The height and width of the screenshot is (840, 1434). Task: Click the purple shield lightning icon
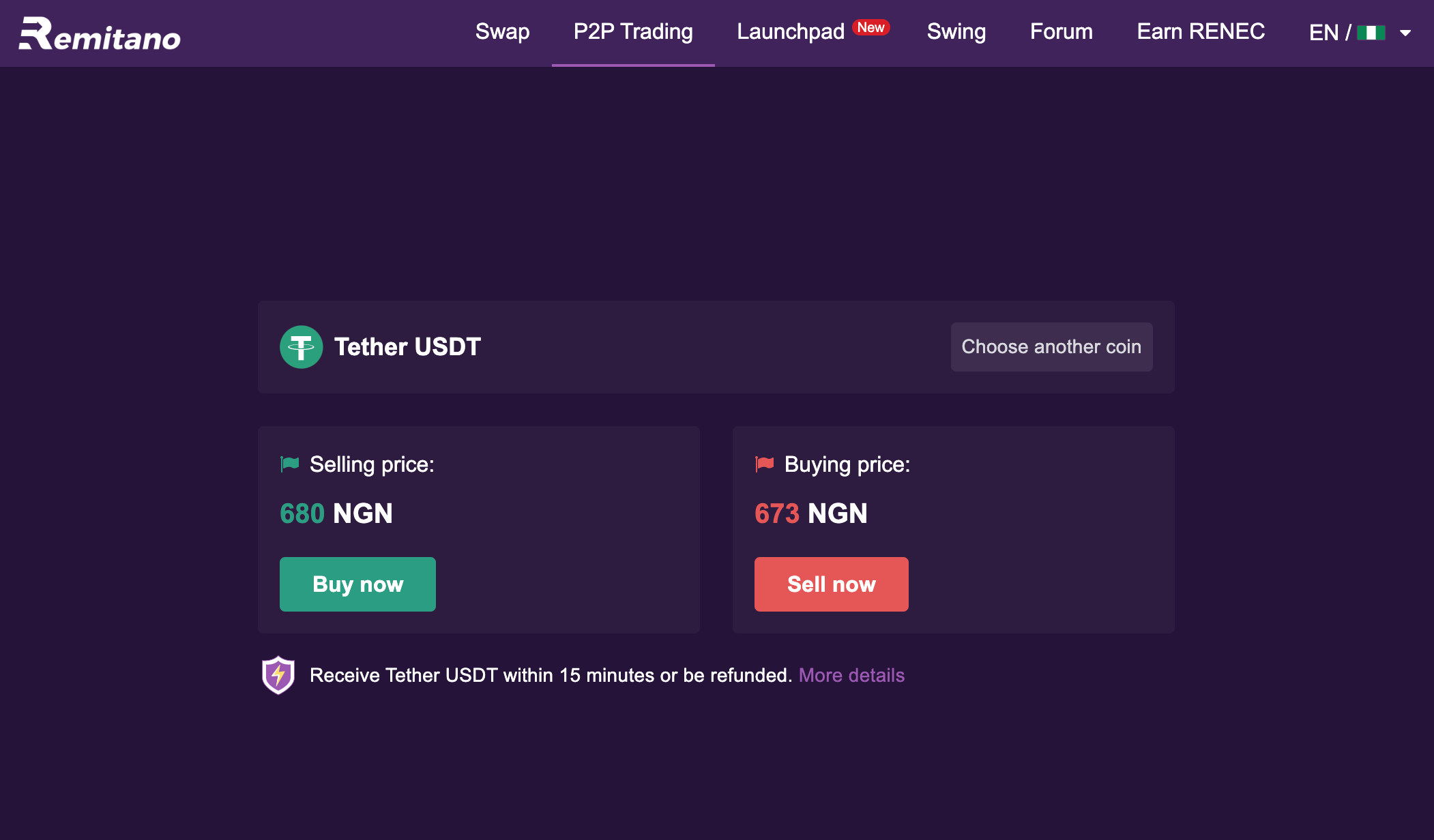278,675
